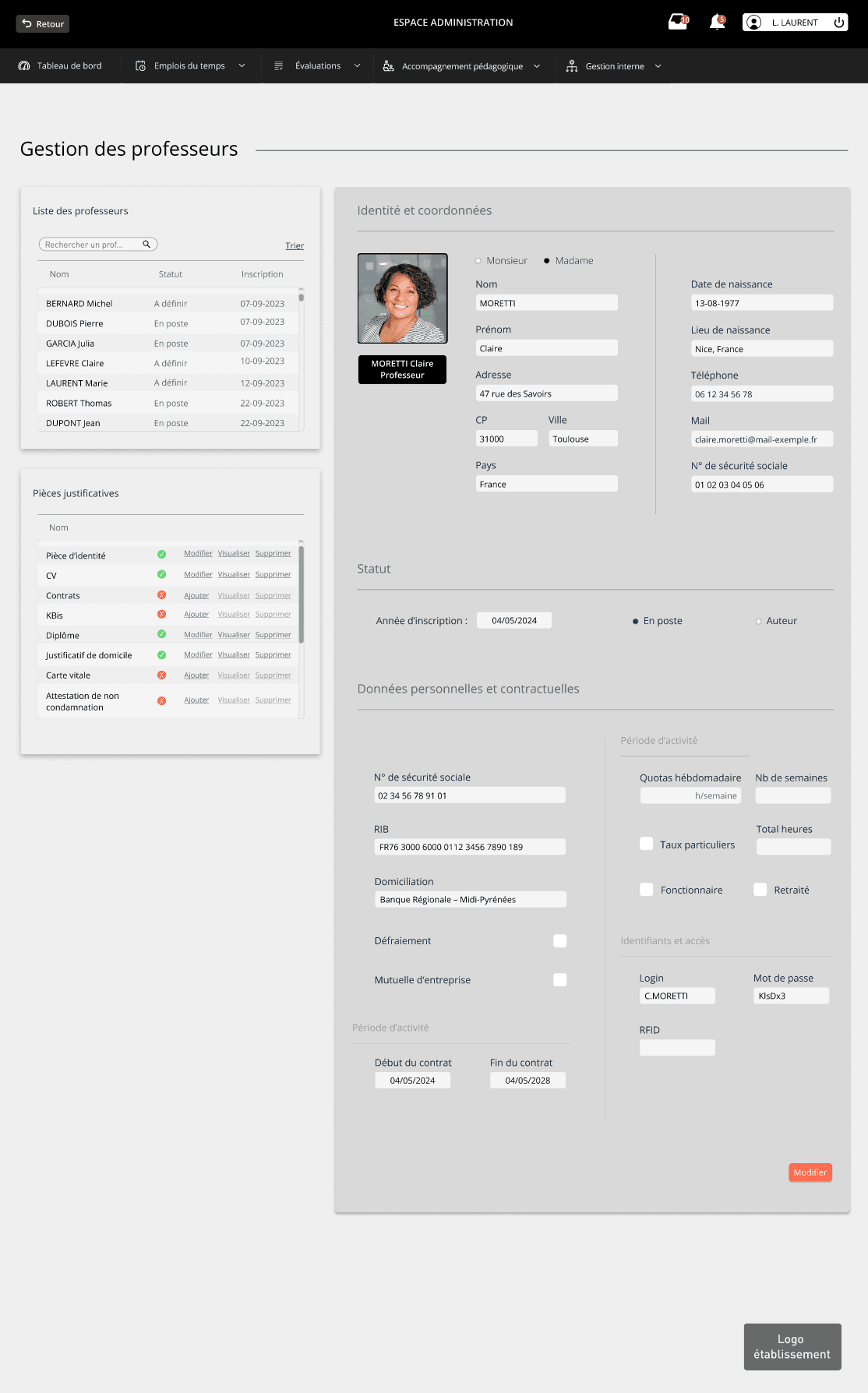Click the user profile avatar icon

(x=753, y=23)
